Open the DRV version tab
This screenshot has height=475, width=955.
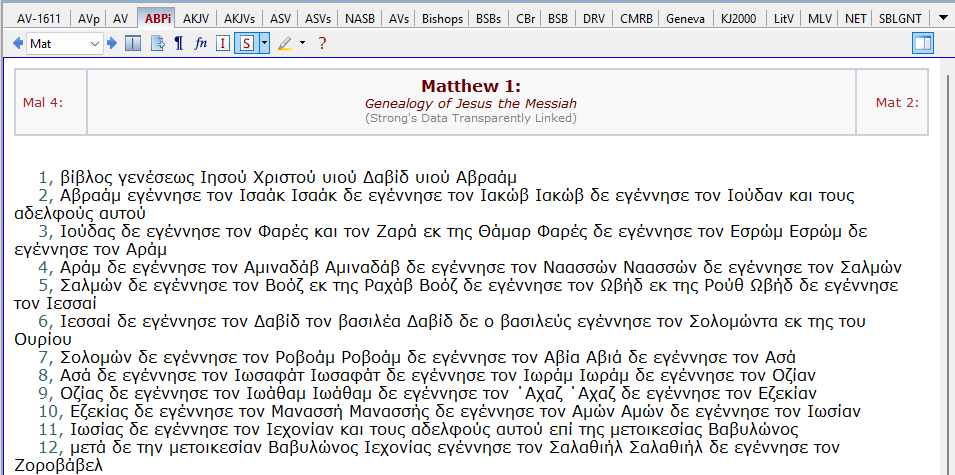[594, 19]
